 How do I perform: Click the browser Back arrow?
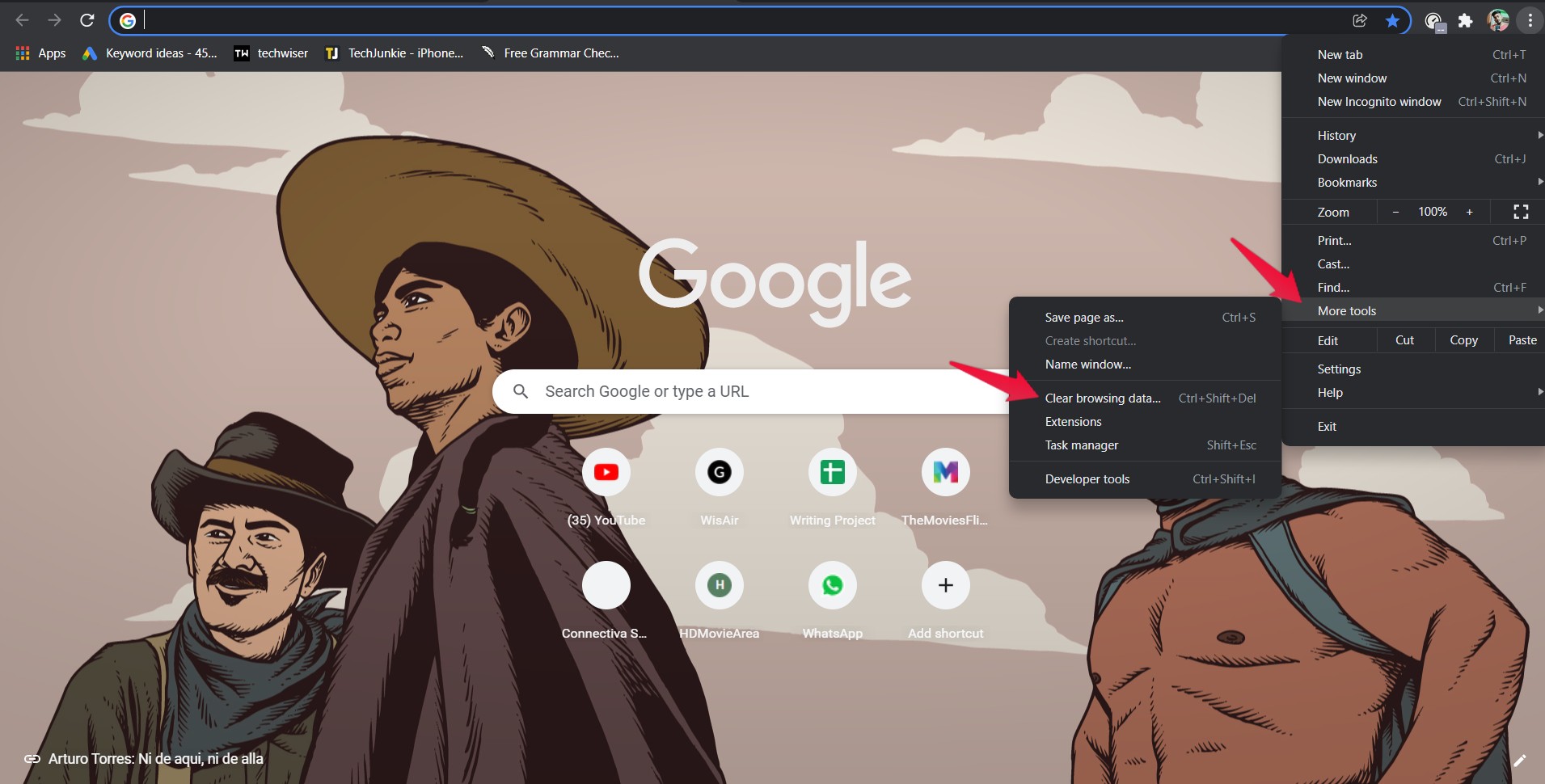tap(22, 20)
